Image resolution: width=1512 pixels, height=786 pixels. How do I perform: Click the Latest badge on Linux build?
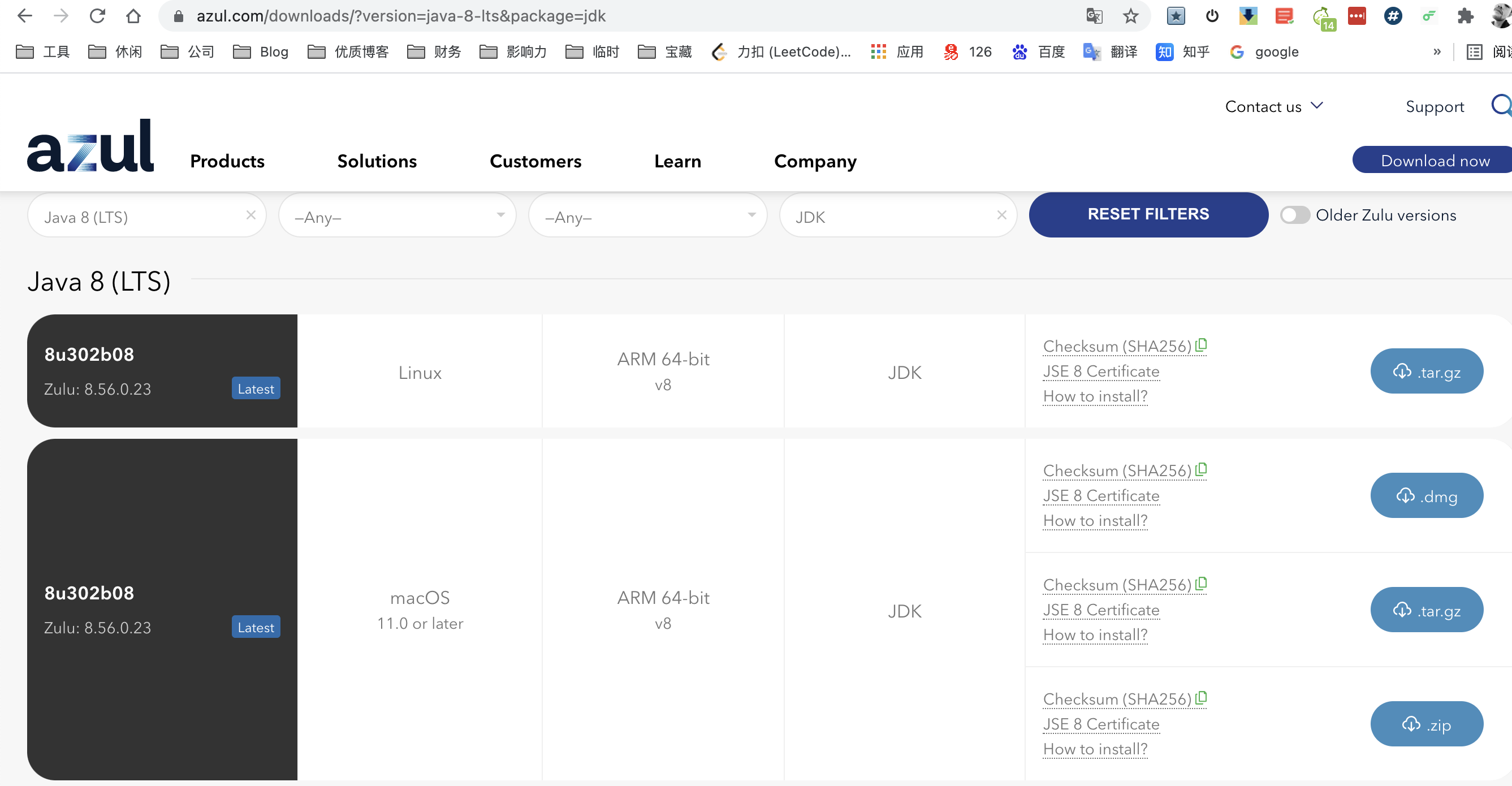pos(256,388)
